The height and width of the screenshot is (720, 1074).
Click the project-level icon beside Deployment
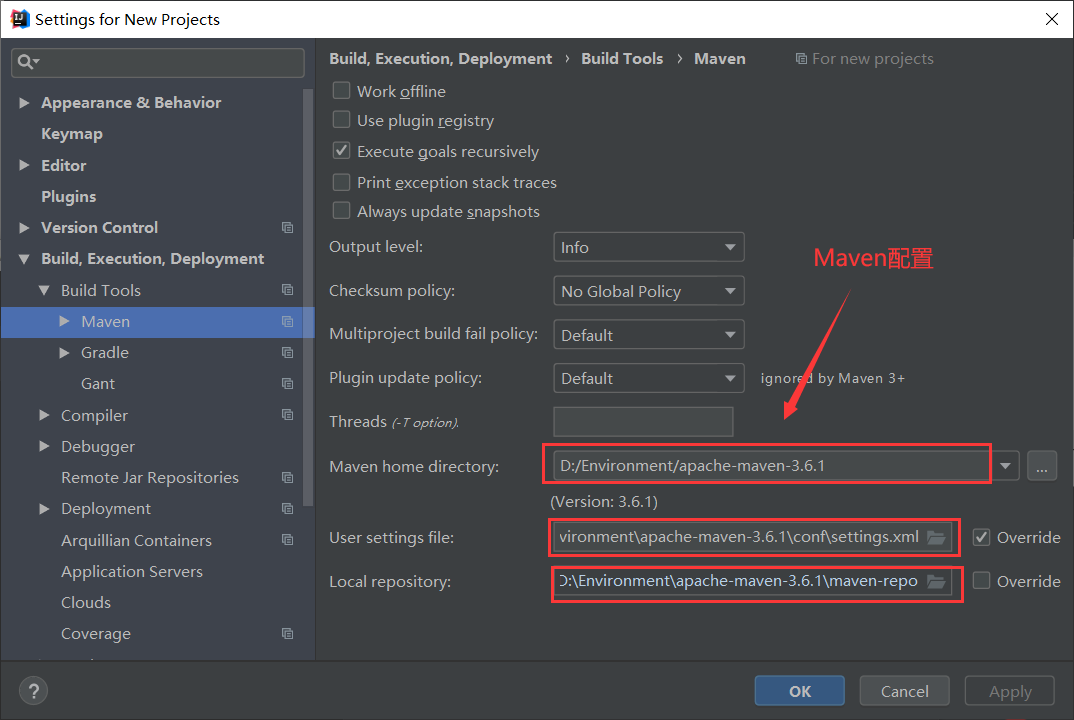click(x=288, y=508)
